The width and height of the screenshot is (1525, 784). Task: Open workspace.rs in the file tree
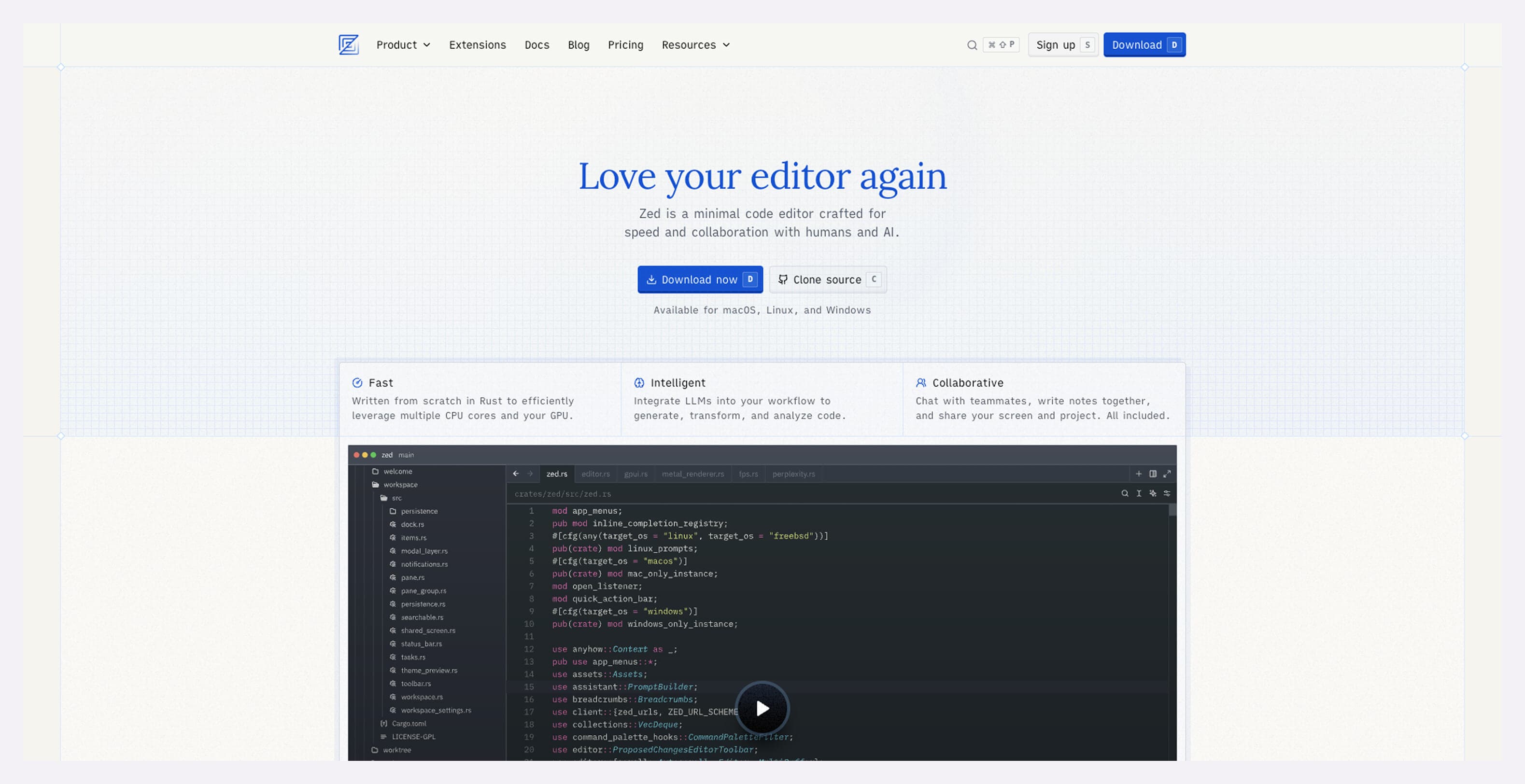point(416,697)
